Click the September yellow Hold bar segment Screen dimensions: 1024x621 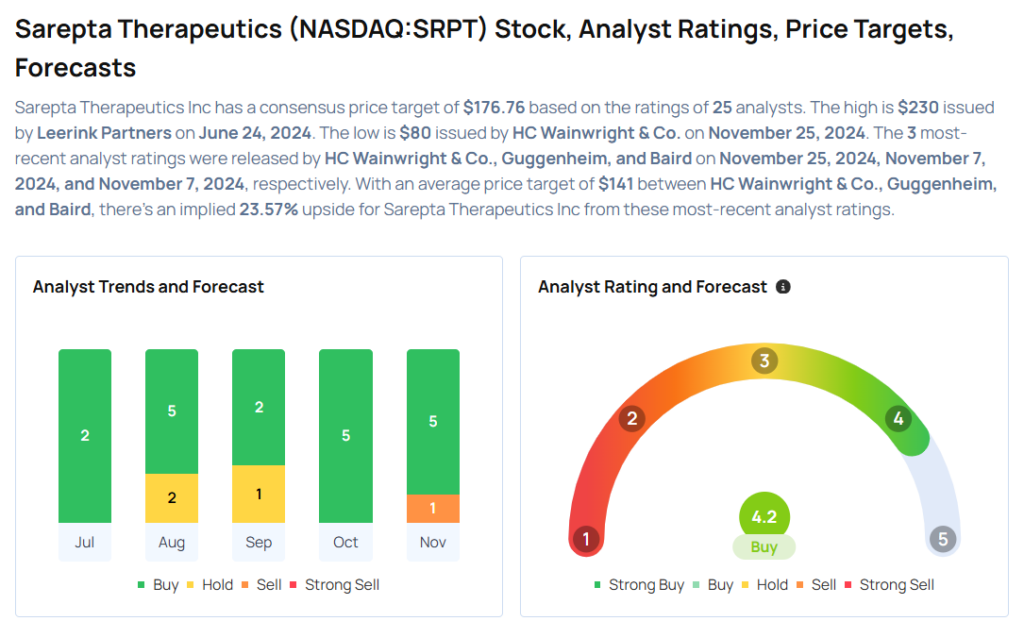(259, 494)
